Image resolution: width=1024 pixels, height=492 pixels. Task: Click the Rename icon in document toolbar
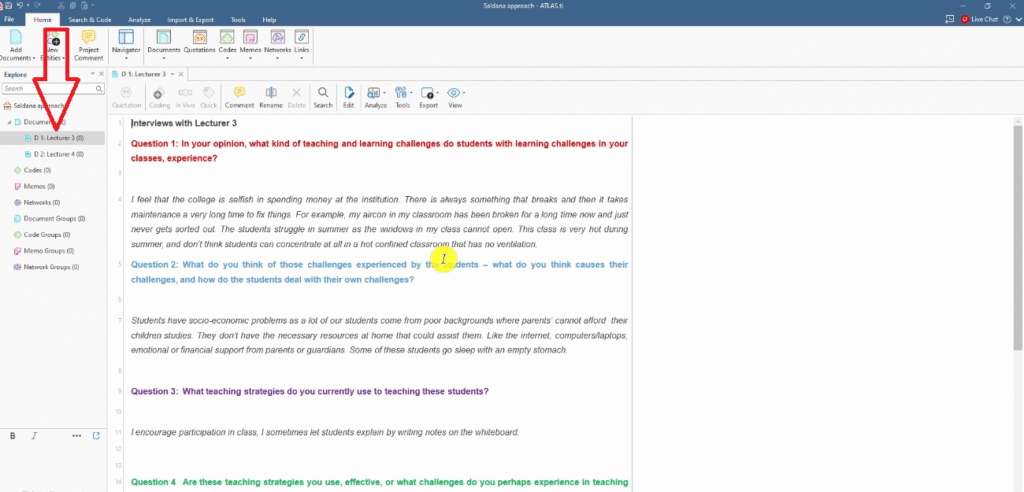[271, 97]
